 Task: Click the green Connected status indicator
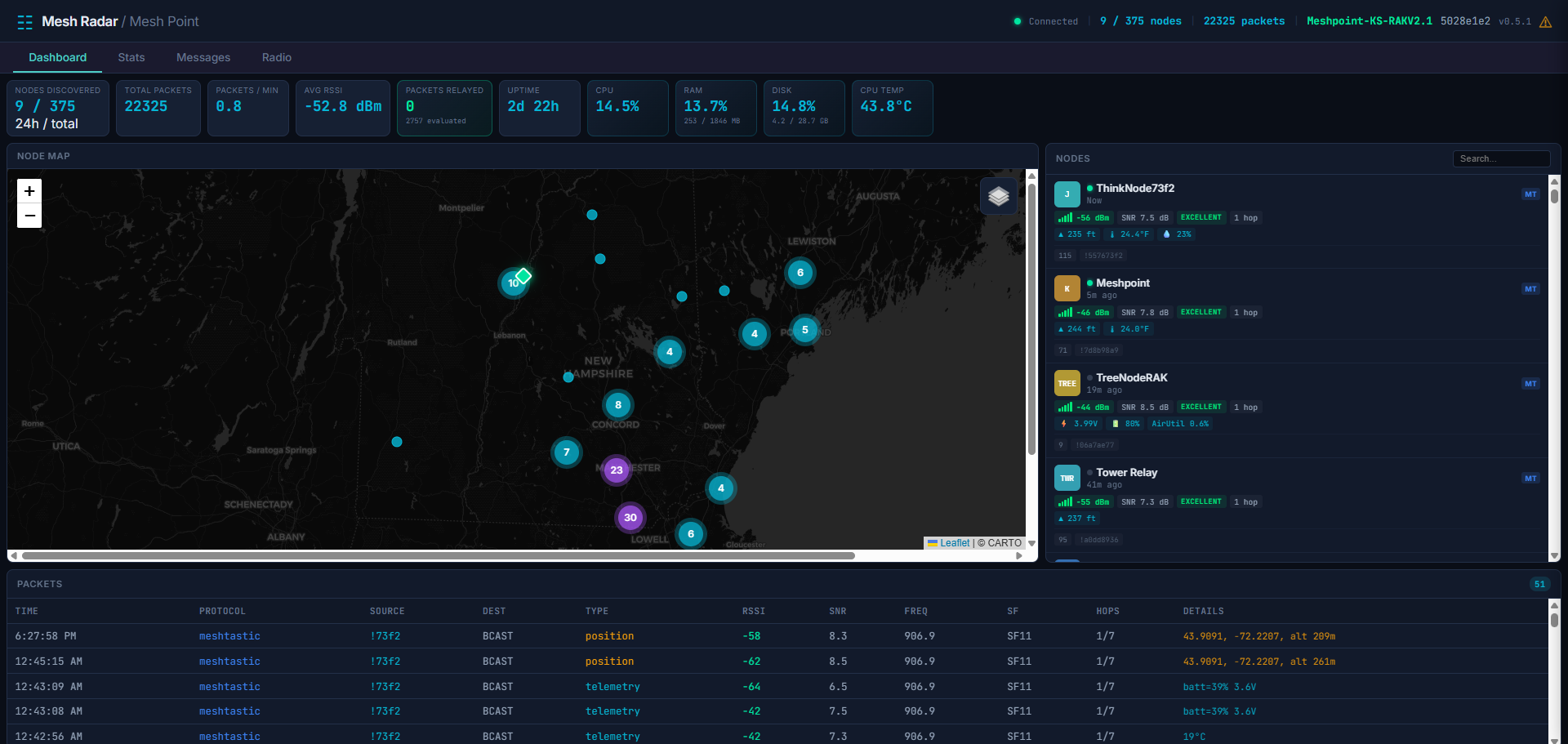(1017, 22)
